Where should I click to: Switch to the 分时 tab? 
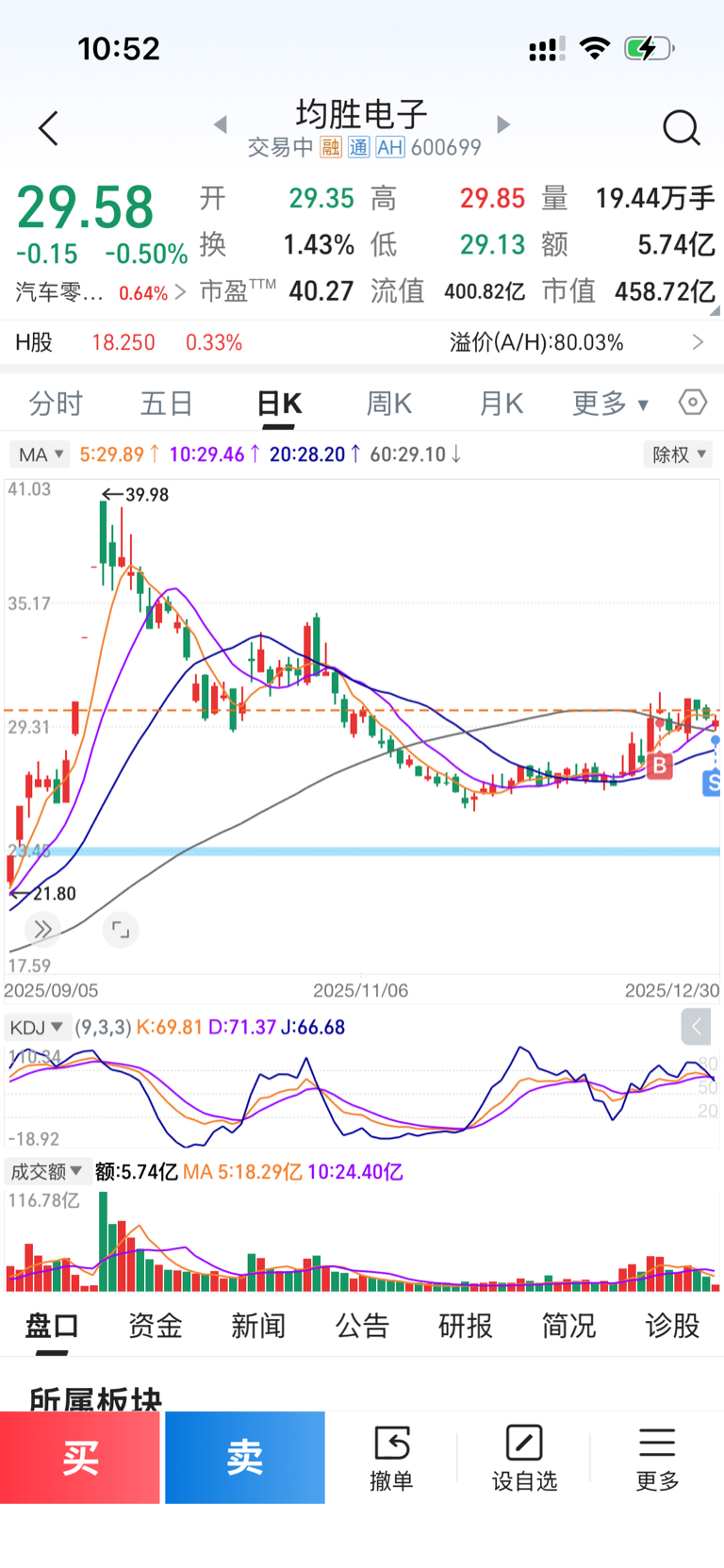[x=56, y=404]
